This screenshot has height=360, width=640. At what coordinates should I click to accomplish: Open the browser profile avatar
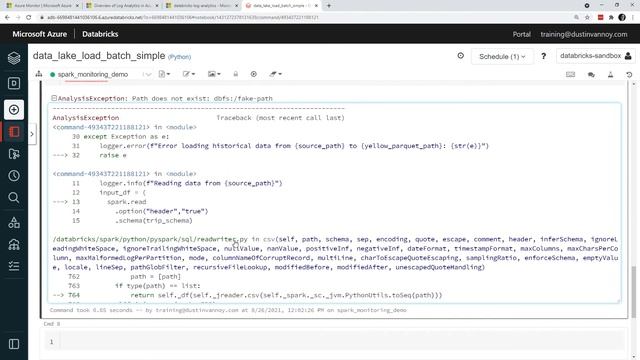(622, 18)
